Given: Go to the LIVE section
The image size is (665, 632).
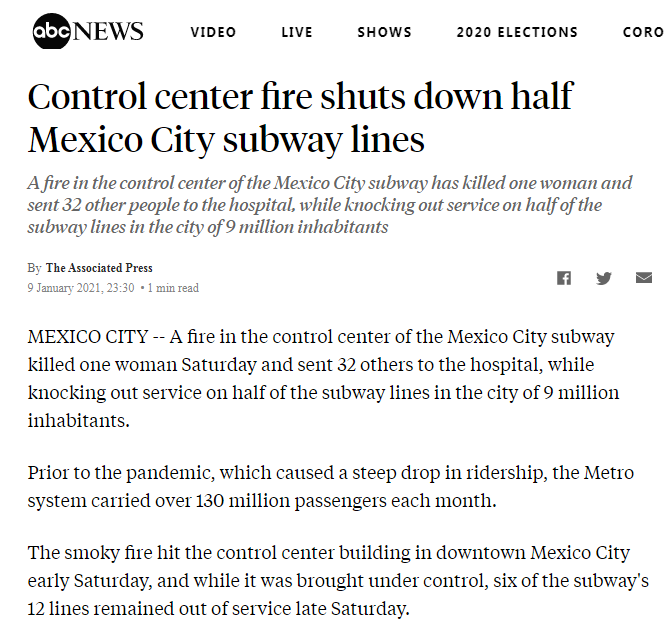Looking at the screenshot, I should [297, 32].
